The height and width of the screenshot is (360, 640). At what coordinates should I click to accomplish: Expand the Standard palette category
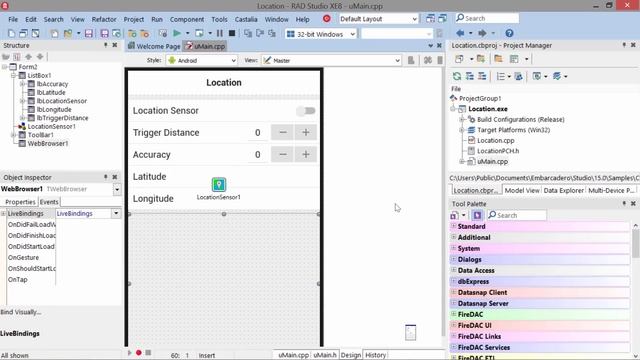point(453,226)
